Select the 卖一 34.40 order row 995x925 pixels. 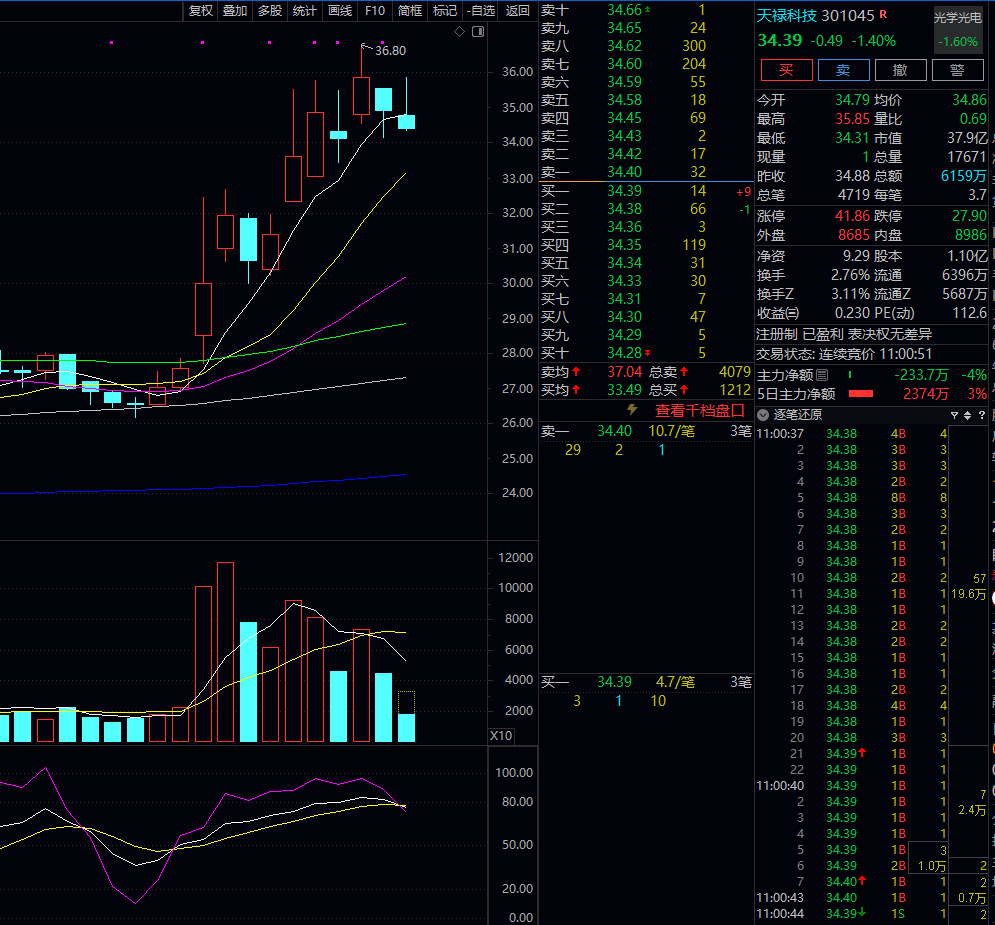[646, 172]
